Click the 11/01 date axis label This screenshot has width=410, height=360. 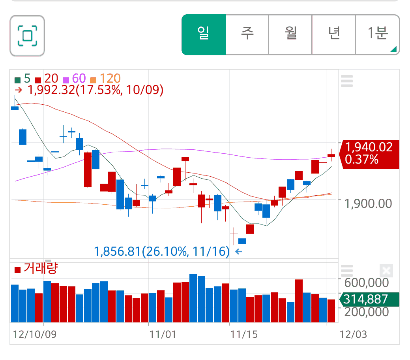[163, 334]
